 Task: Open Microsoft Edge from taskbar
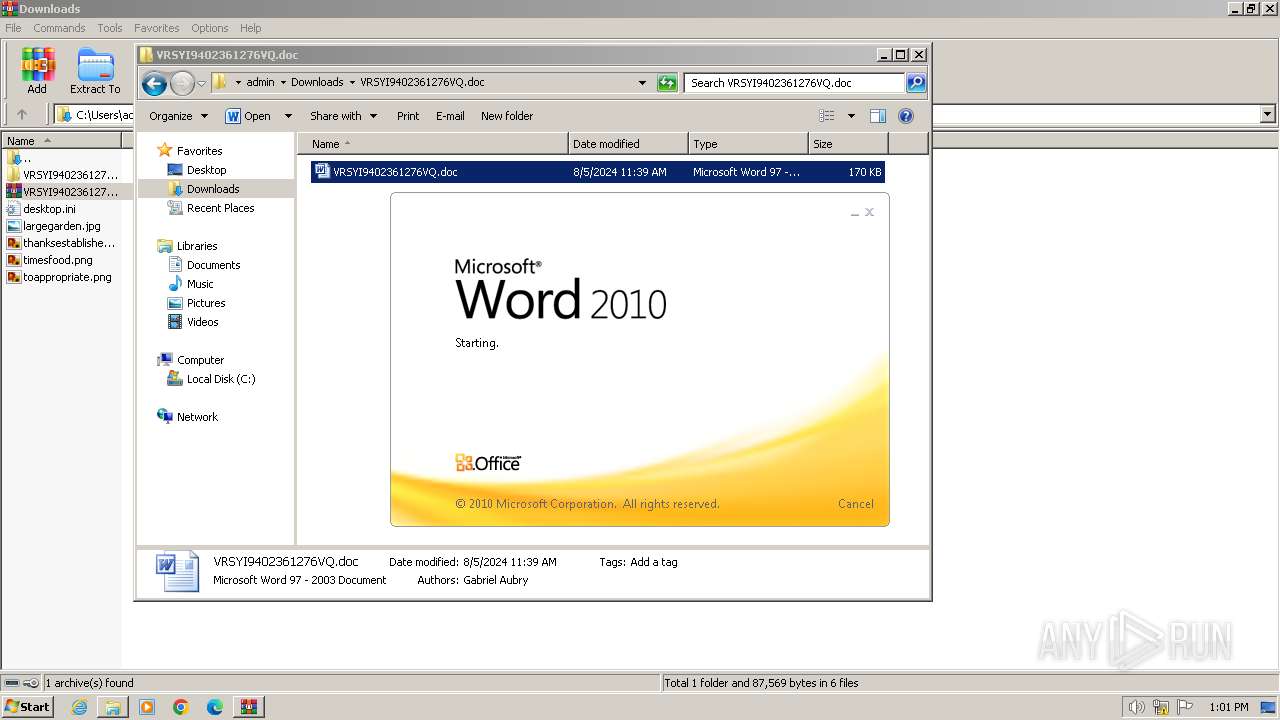point(215,707)
